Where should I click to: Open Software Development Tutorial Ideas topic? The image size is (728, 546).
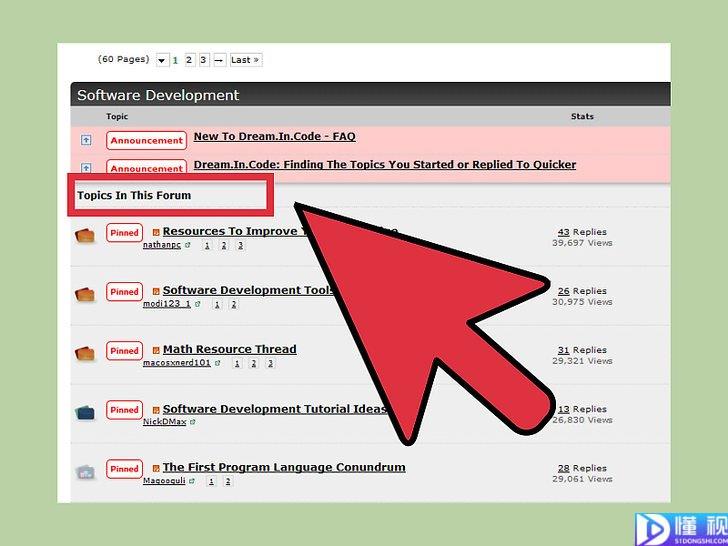coord(275,409)
